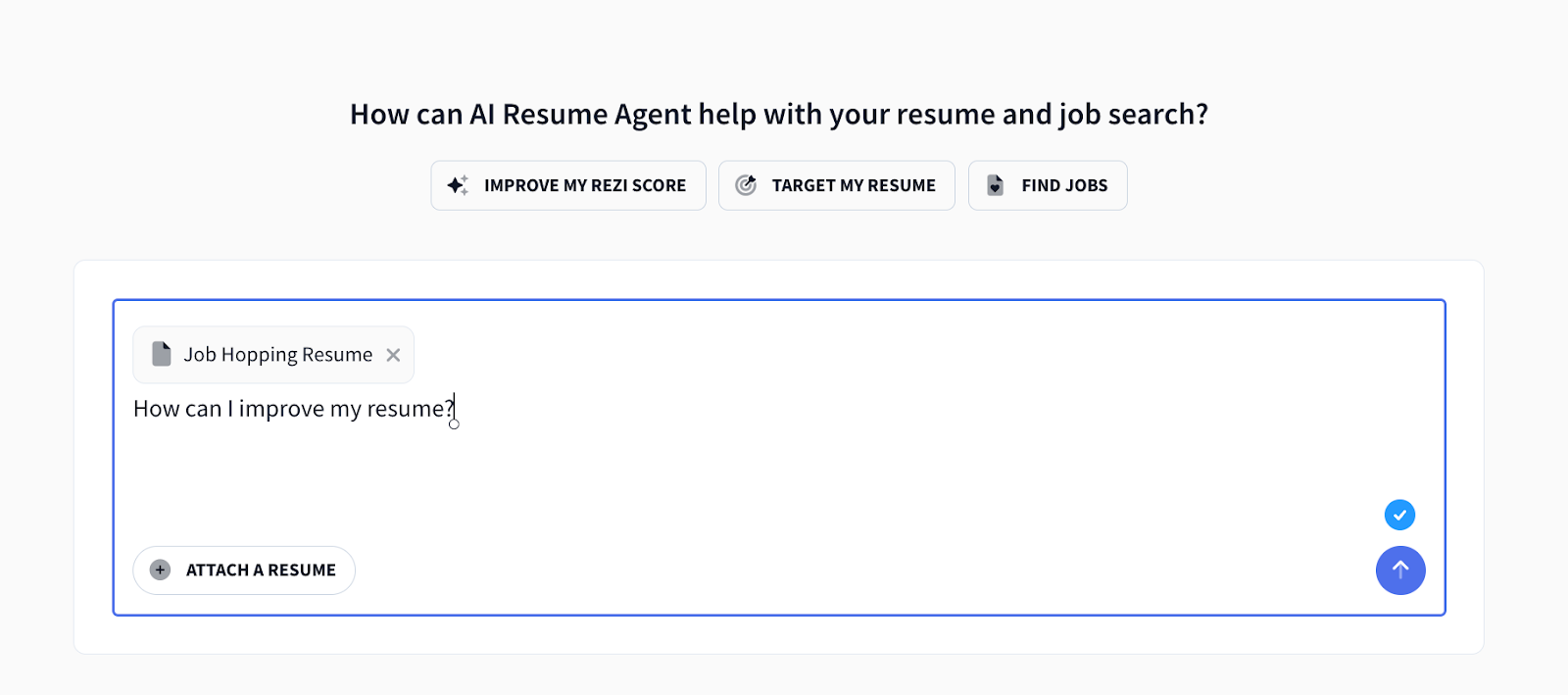Remove the Job Hopping Resume attachment
This screenshot has height=695, width=1568.
[393, 354]
